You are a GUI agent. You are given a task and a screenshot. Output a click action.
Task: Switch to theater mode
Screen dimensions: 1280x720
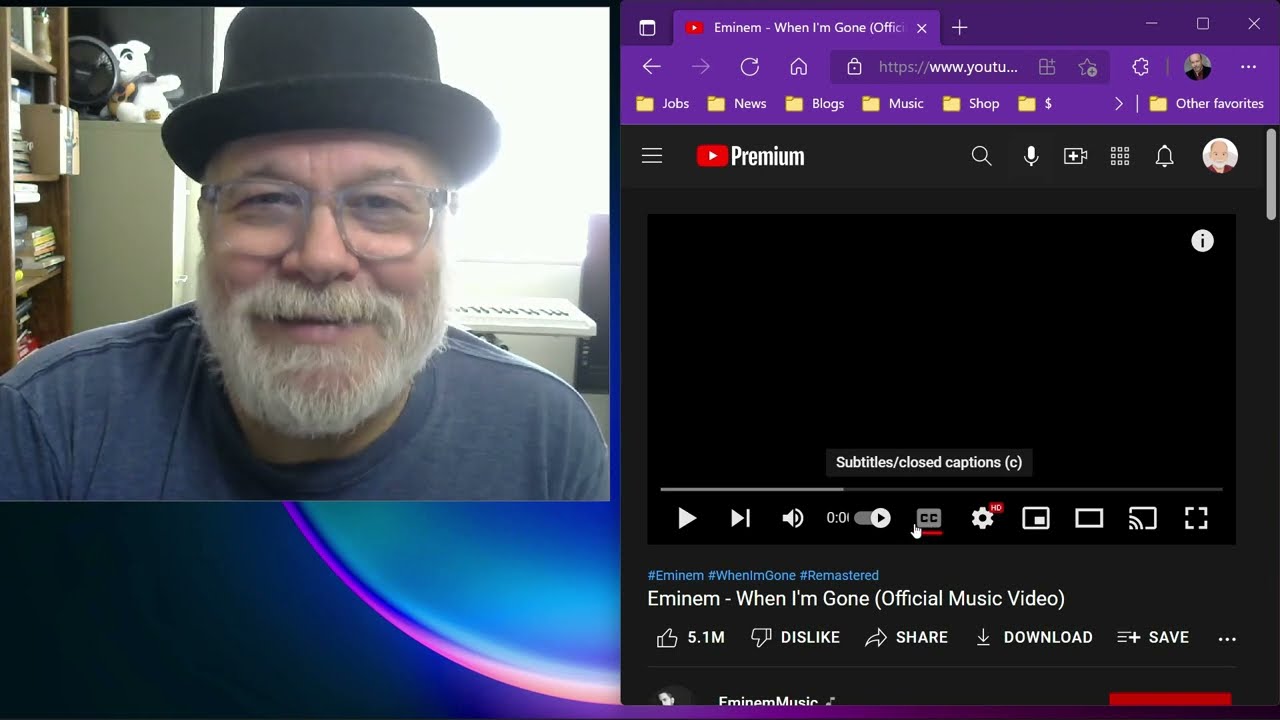tap(1089, 518)
